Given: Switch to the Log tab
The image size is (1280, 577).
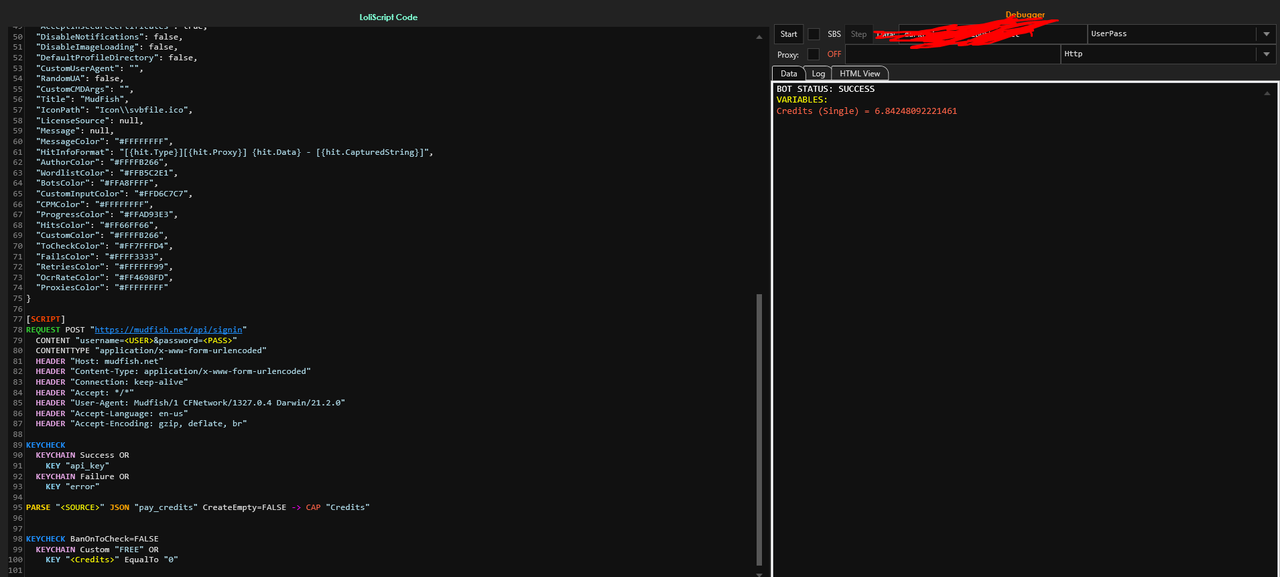Looking at the screenshot, I should pyautogui.click(x=818, y=73).
